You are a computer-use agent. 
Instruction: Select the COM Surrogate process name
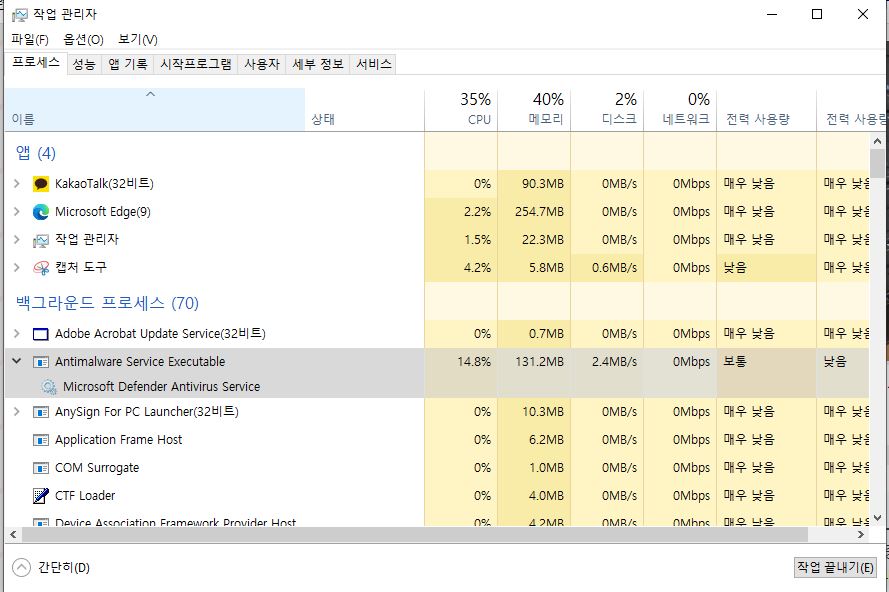coord(97,468)
